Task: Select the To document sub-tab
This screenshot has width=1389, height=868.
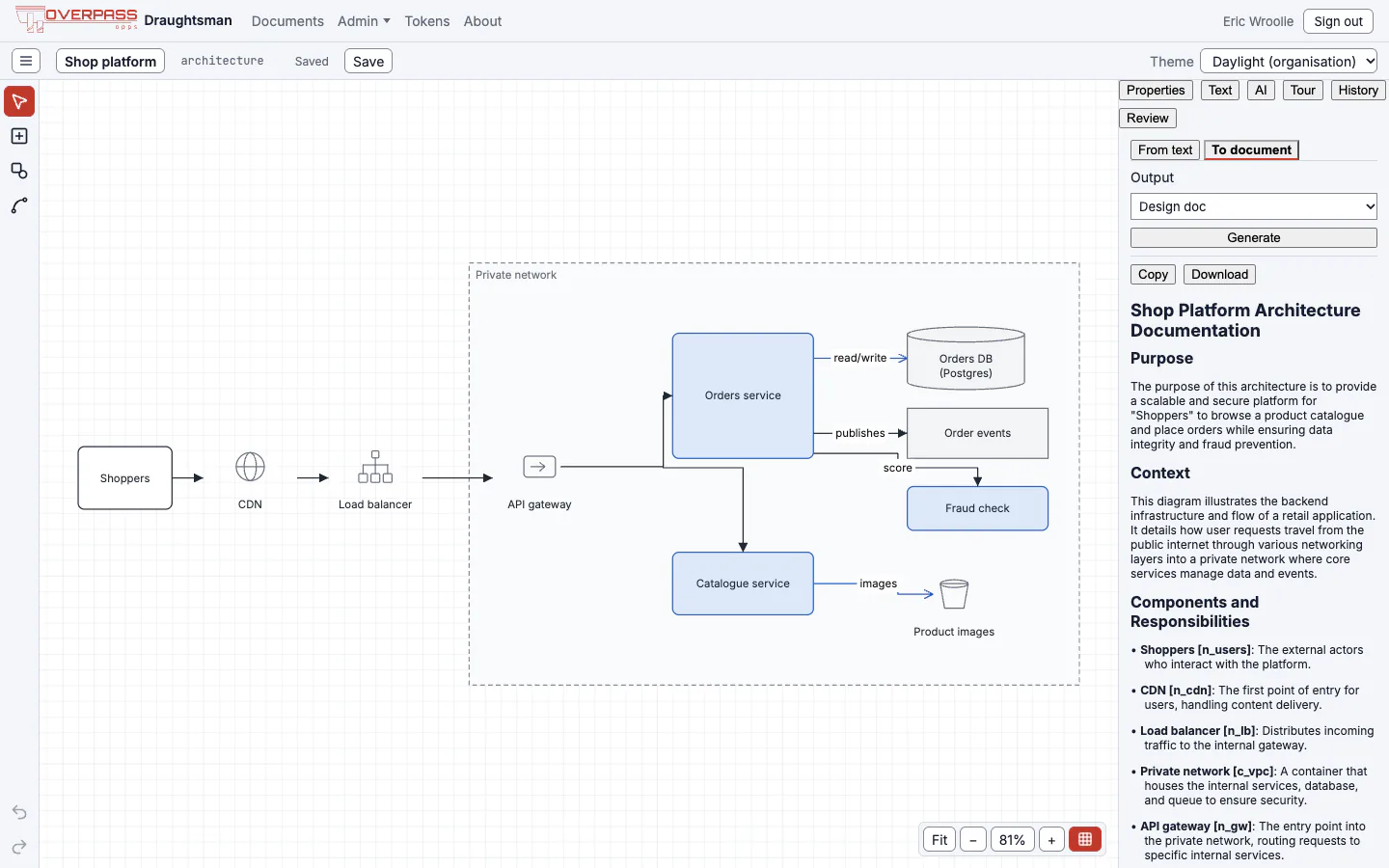Action: pos(1251,150)
